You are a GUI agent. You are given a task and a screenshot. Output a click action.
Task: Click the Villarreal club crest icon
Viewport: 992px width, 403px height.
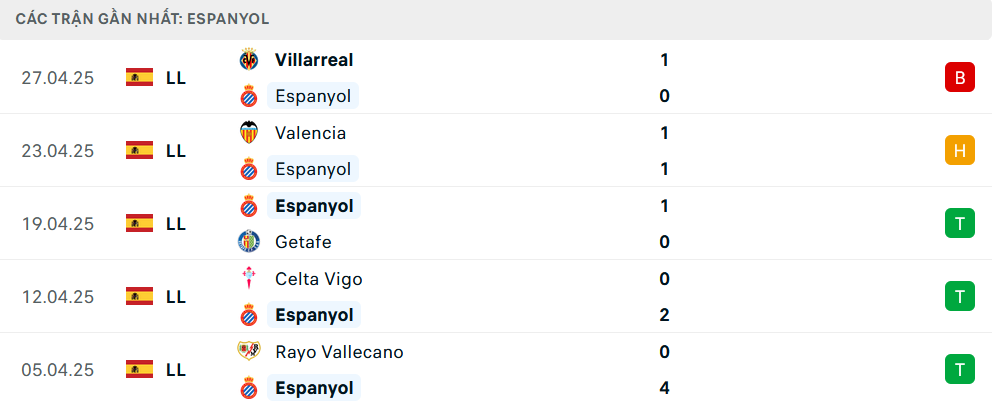coord(249,60)
